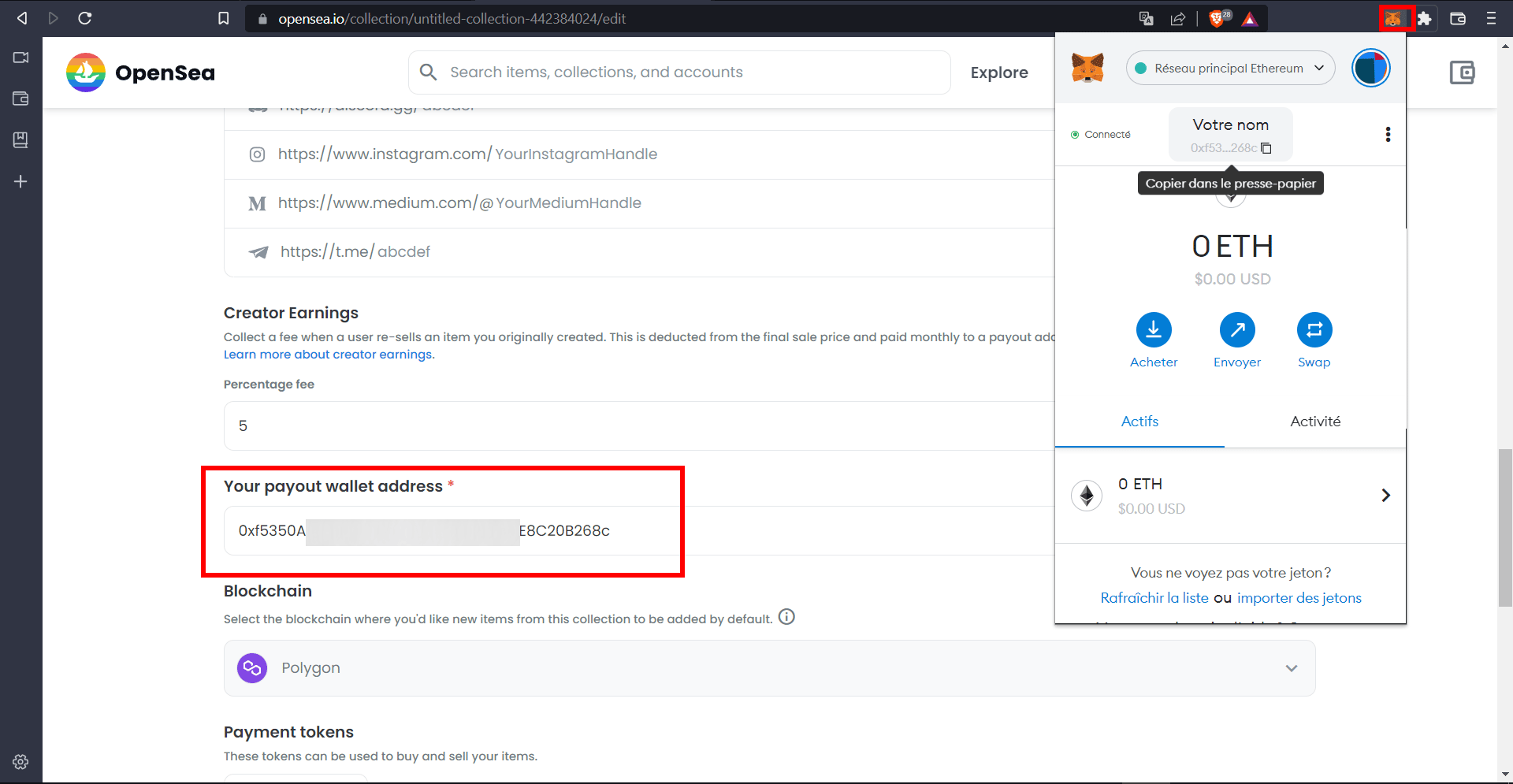Copy wallet address 0xf53...268c to clipboard
This screenshot has width=1513, height=784.
(1231, 147)
